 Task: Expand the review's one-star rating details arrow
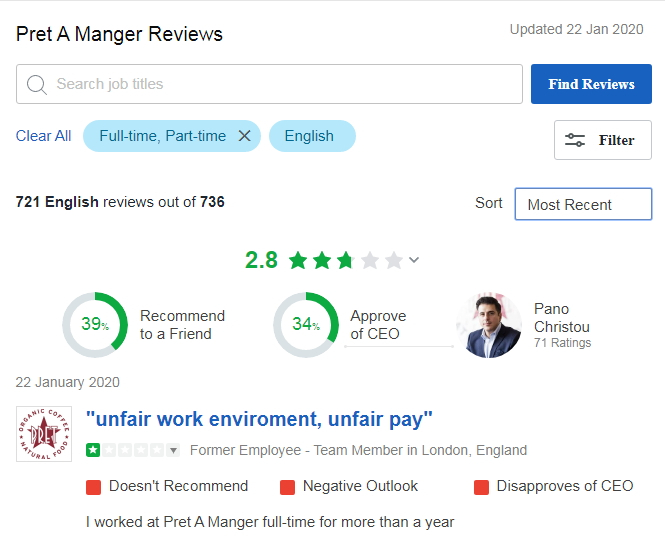(173, 451)
